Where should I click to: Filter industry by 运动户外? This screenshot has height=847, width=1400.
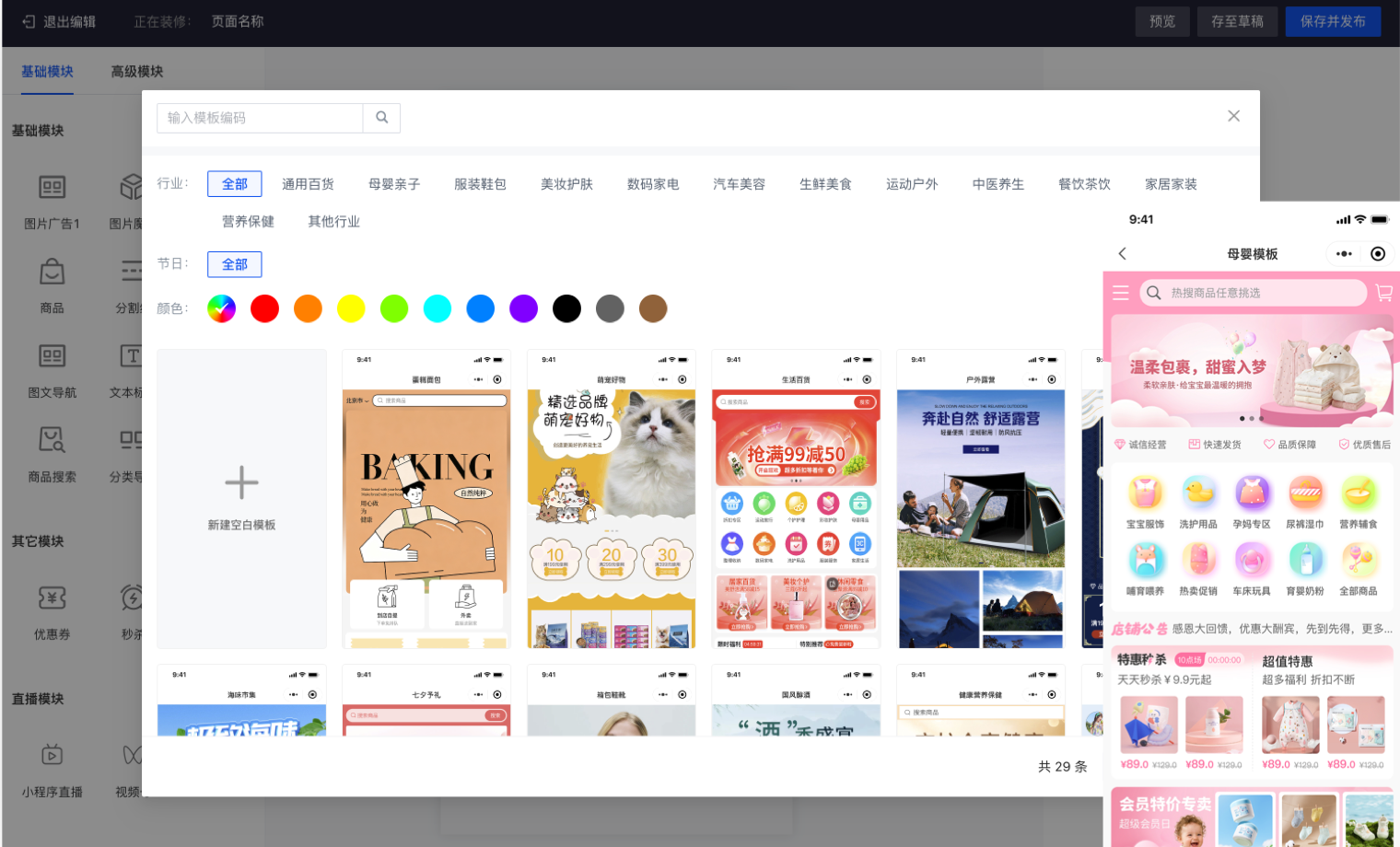pos(912,184)
